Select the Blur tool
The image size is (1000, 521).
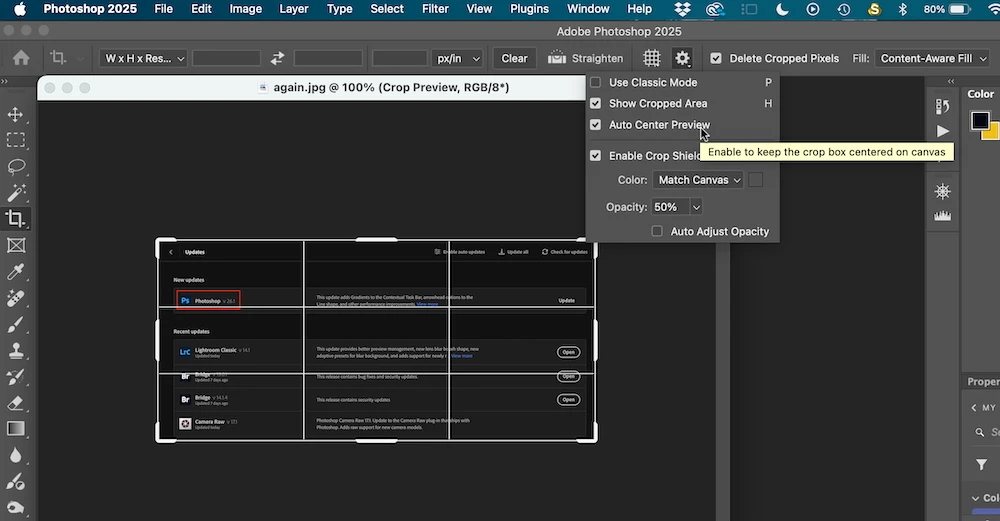pos(15,455)
